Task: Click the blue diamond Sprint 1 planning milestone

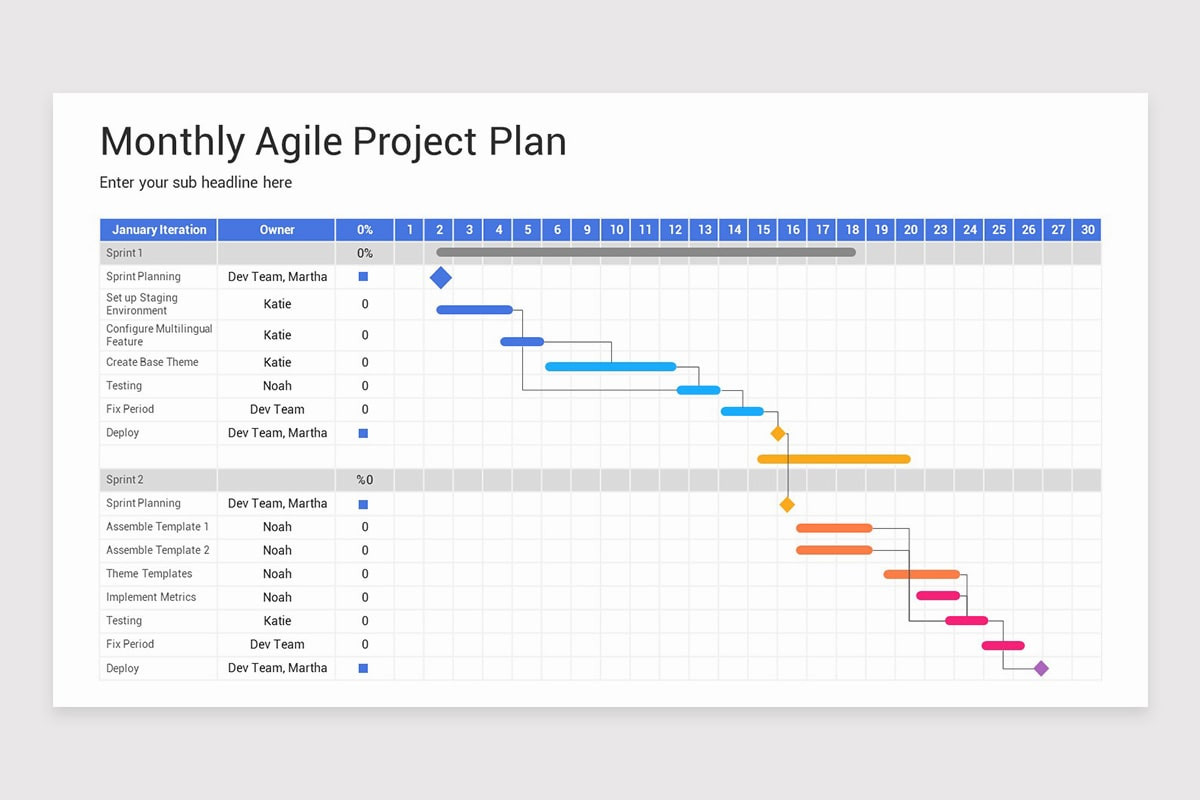Action: [x=441, y=278]
